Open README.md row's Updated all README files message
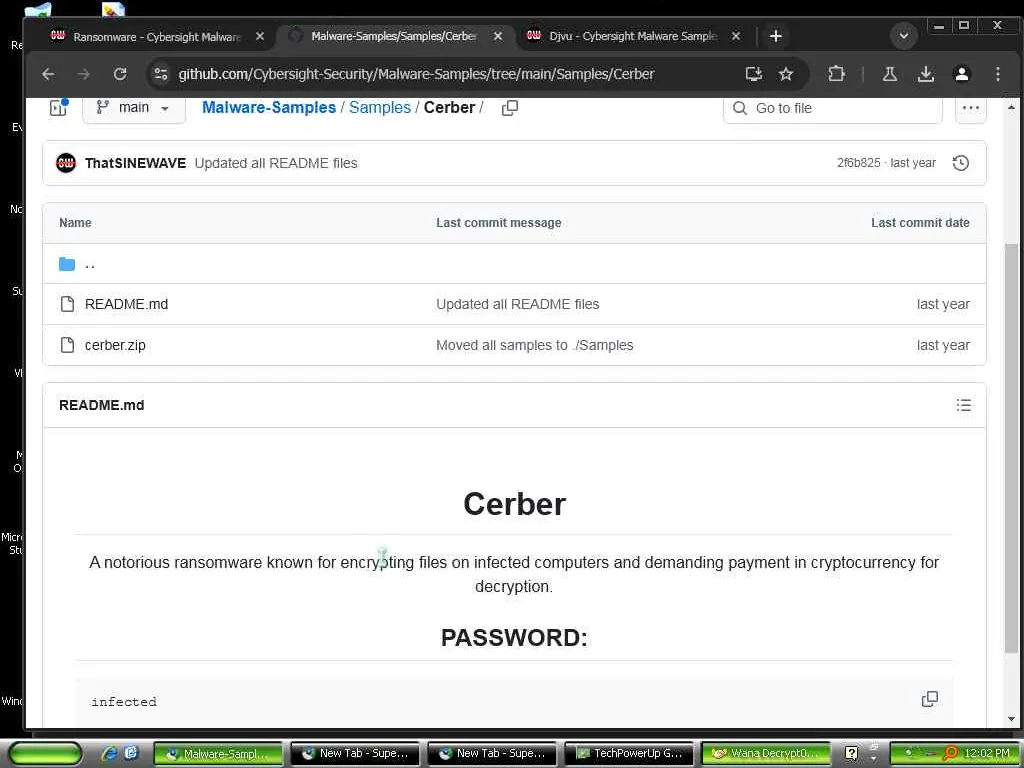Viewport: 1024px width, 768px height. [518, 304]
